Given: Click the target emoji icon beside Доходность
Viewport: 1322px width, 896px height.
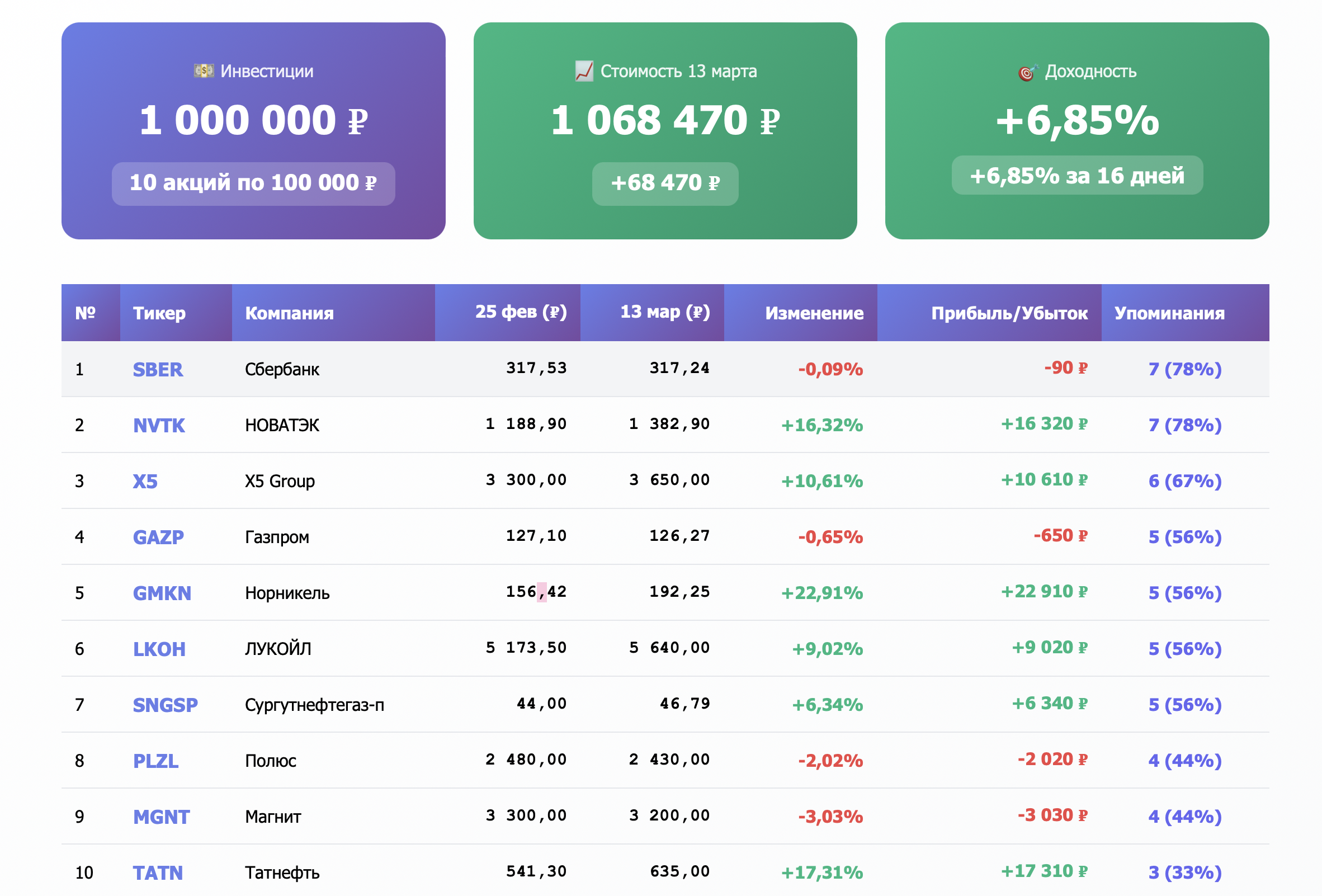Looking at the screenshot, I should 1027,72.
